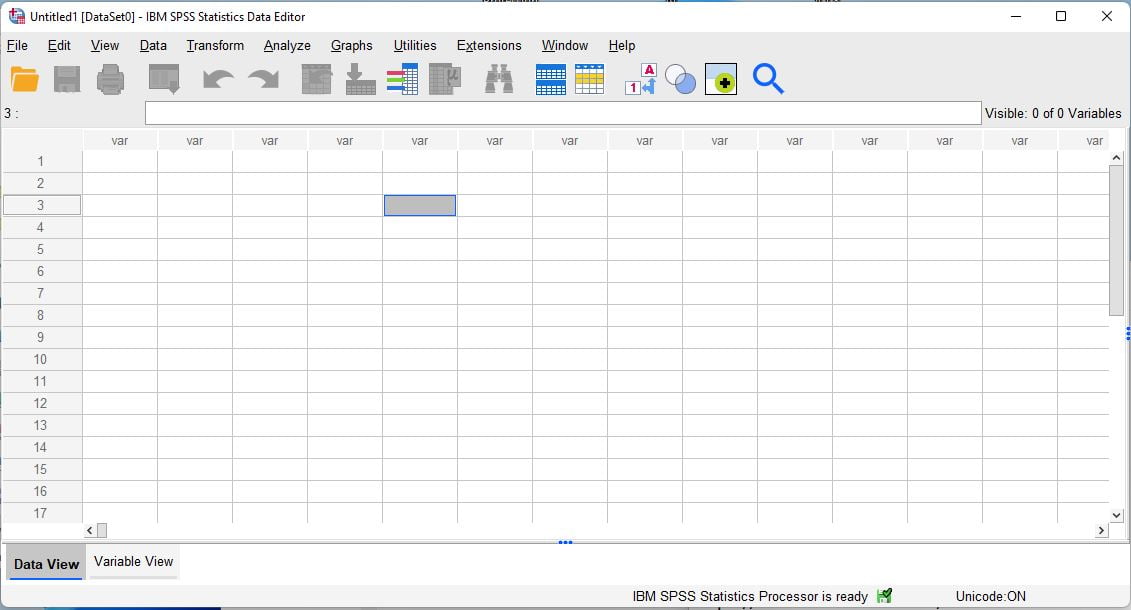This screenshot has height=610, width=1131.
Task: Open the Transform menu
Action: pyautogui.click(x=215, y=45)
